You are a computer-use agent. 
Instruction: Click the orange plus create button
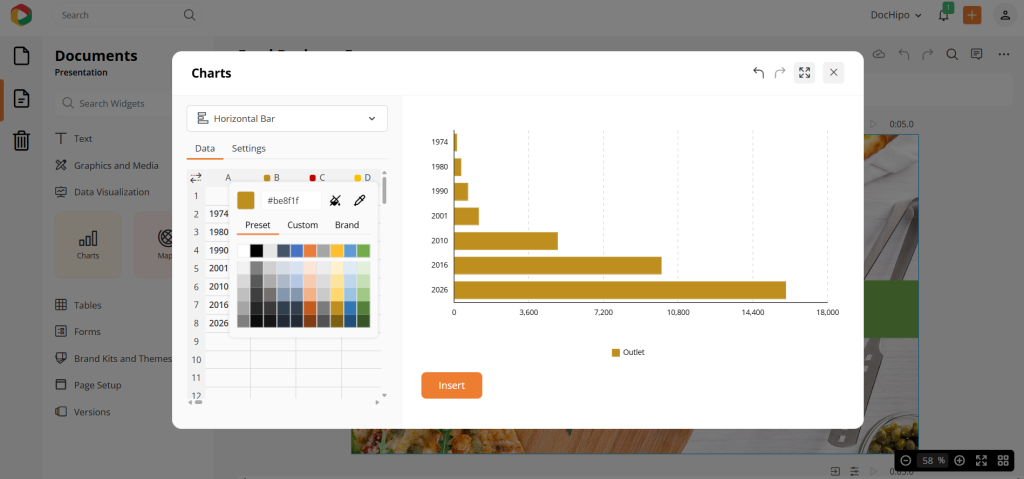(x=972, y=15)
